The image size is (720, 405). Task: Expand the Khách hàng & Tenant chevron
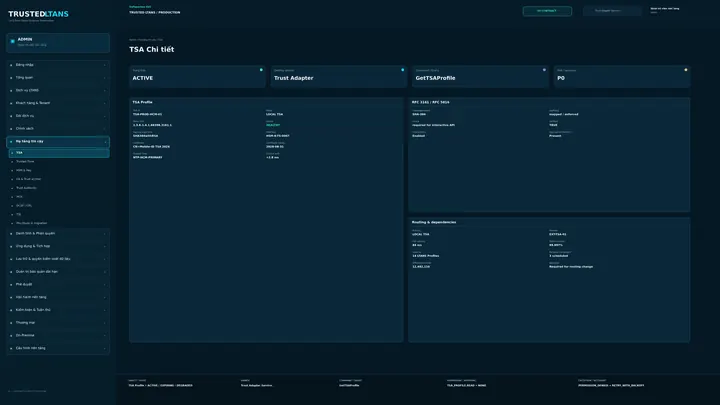[x=105, y=103]
